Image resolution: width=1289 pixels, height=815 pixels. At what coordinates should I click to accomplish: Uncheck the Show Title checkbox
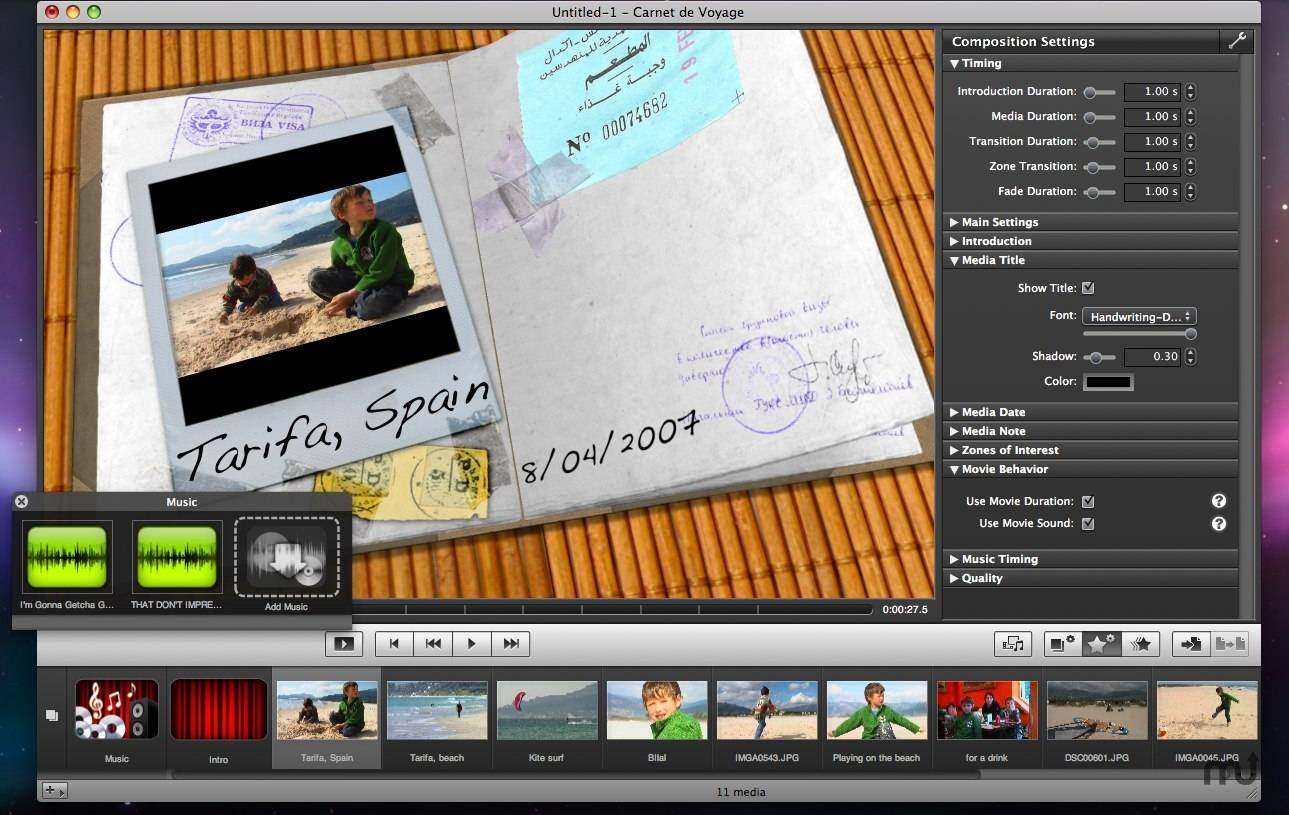1088,288
